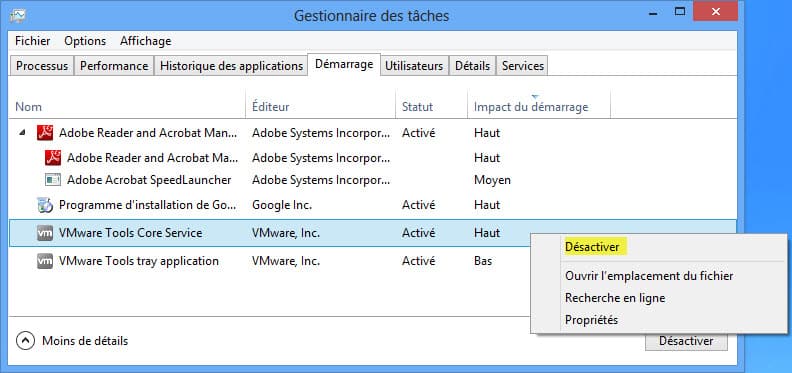This screenshot has width=792, height=373.
Task: Select the VMware Tools Core Service name
Action: (130, 233)
